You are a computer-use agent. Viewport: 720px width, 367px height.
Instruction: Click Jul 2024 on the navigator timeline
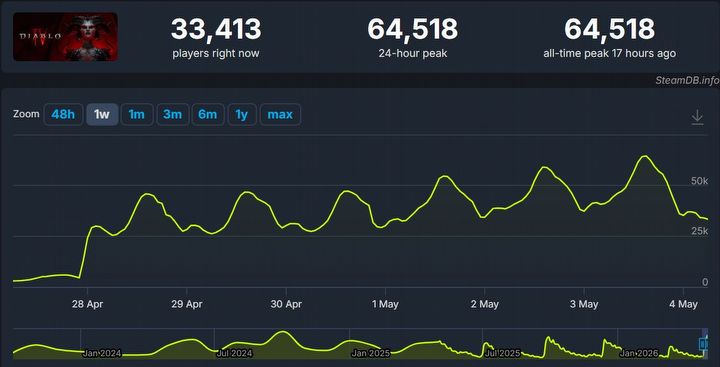(x=234, y=353)
